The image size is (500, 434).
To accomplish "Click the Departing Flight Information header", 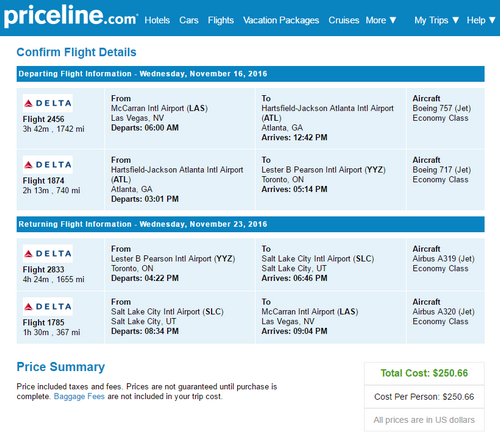I will tap(251, 74).
